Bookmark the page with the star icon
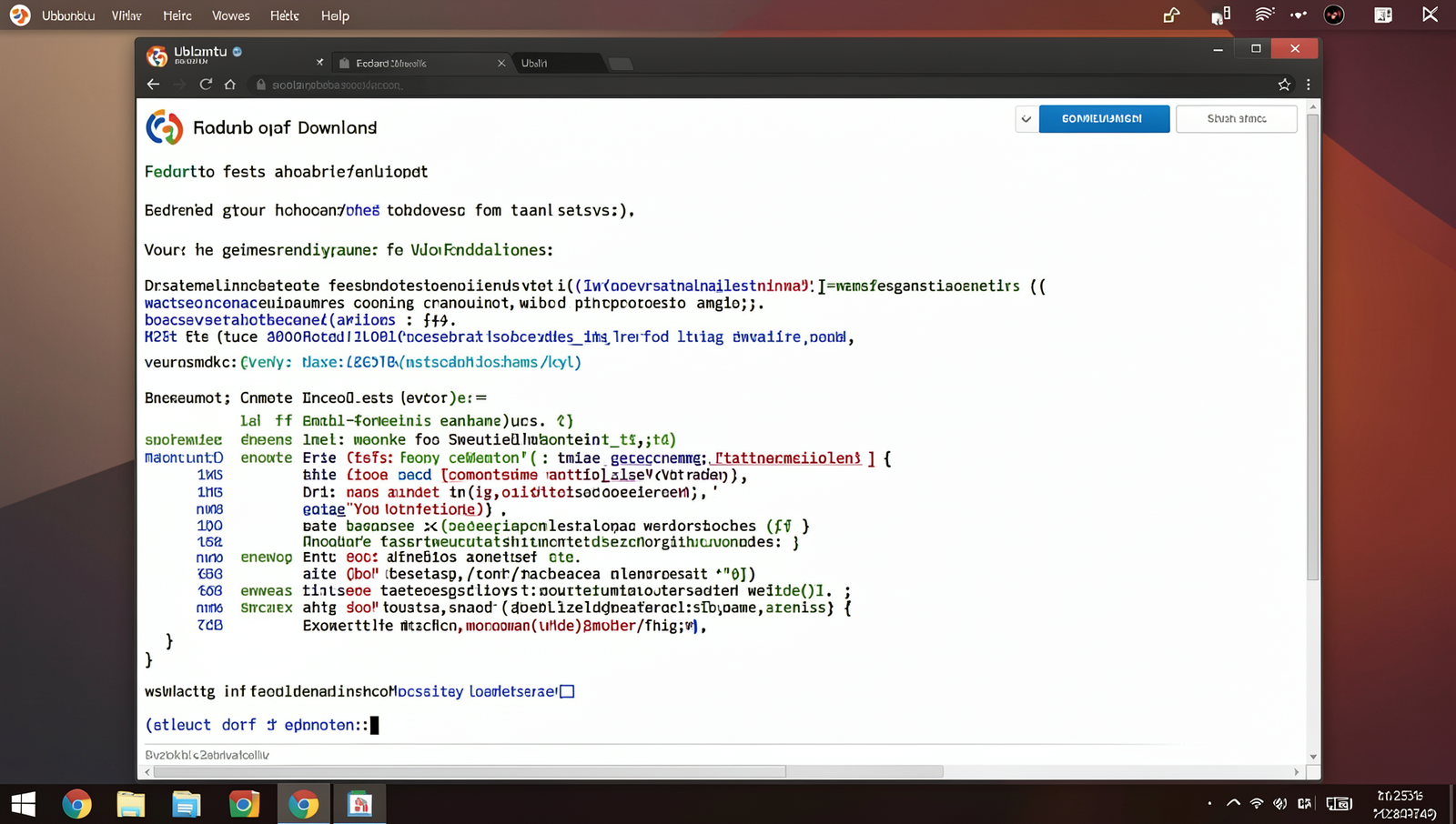Screen dimensions: 1456x824 coord(1284,85)
